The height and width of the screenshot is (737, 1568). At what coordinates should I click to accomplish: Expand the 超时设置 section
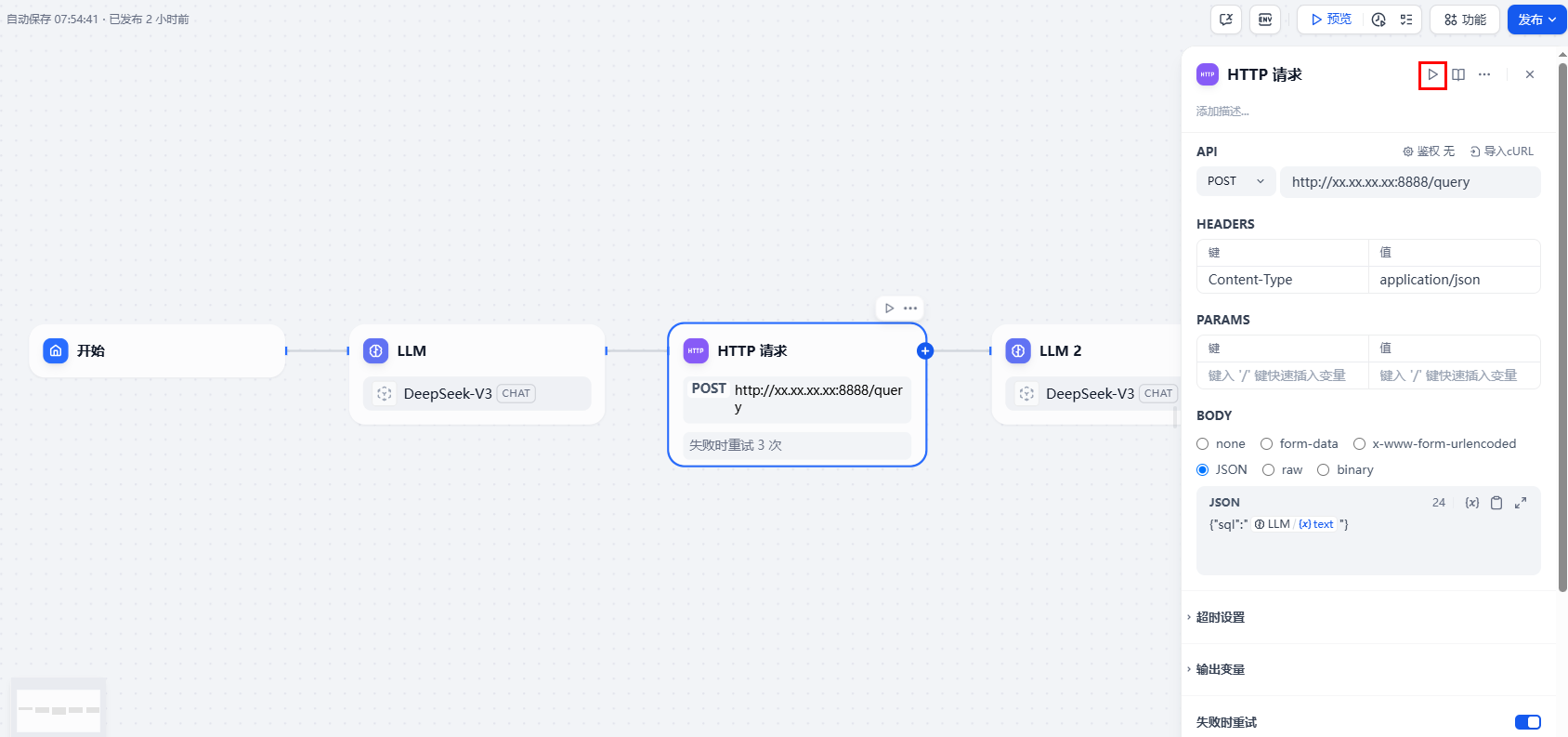point(1220,617)
